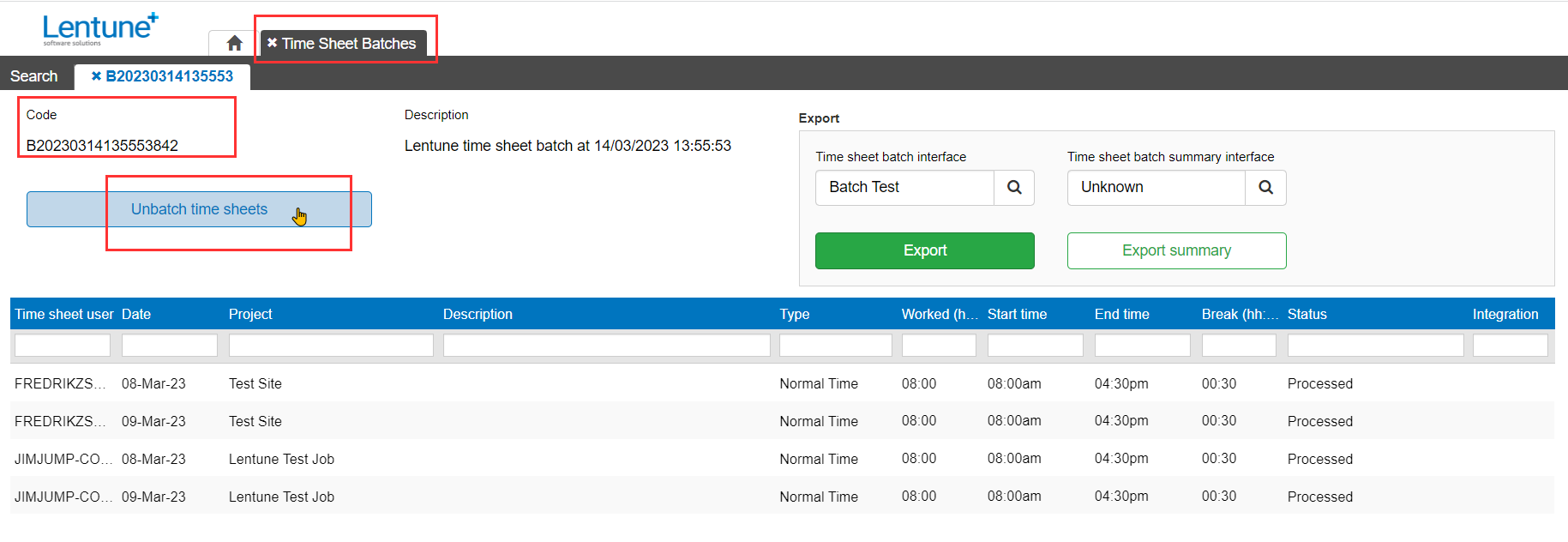Viewport: 1568px width, 542px height.
Task: Focus the Type column filter field
Action: (835, 345)
